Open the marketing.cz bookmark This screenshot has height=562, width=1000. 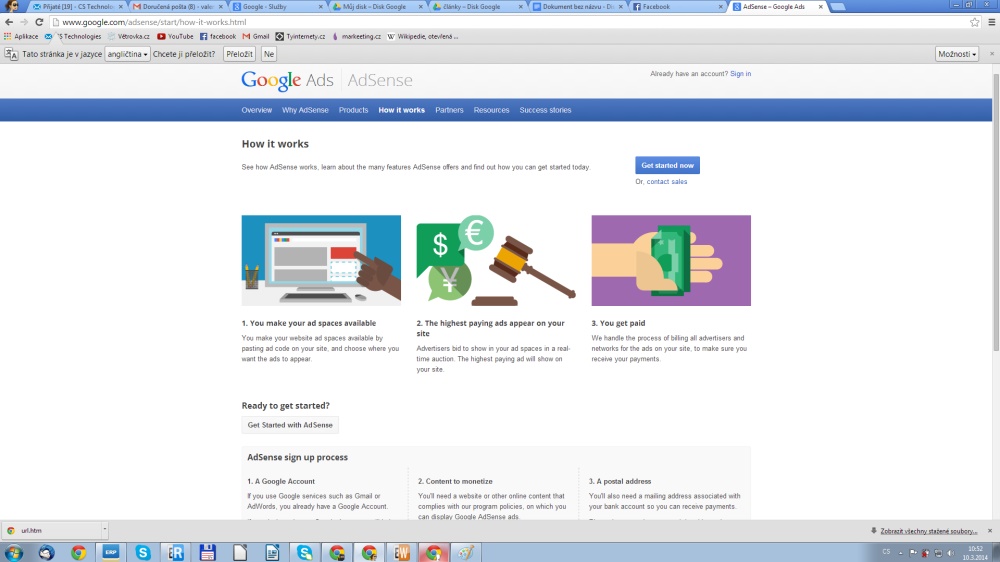(x=356, y=36)
